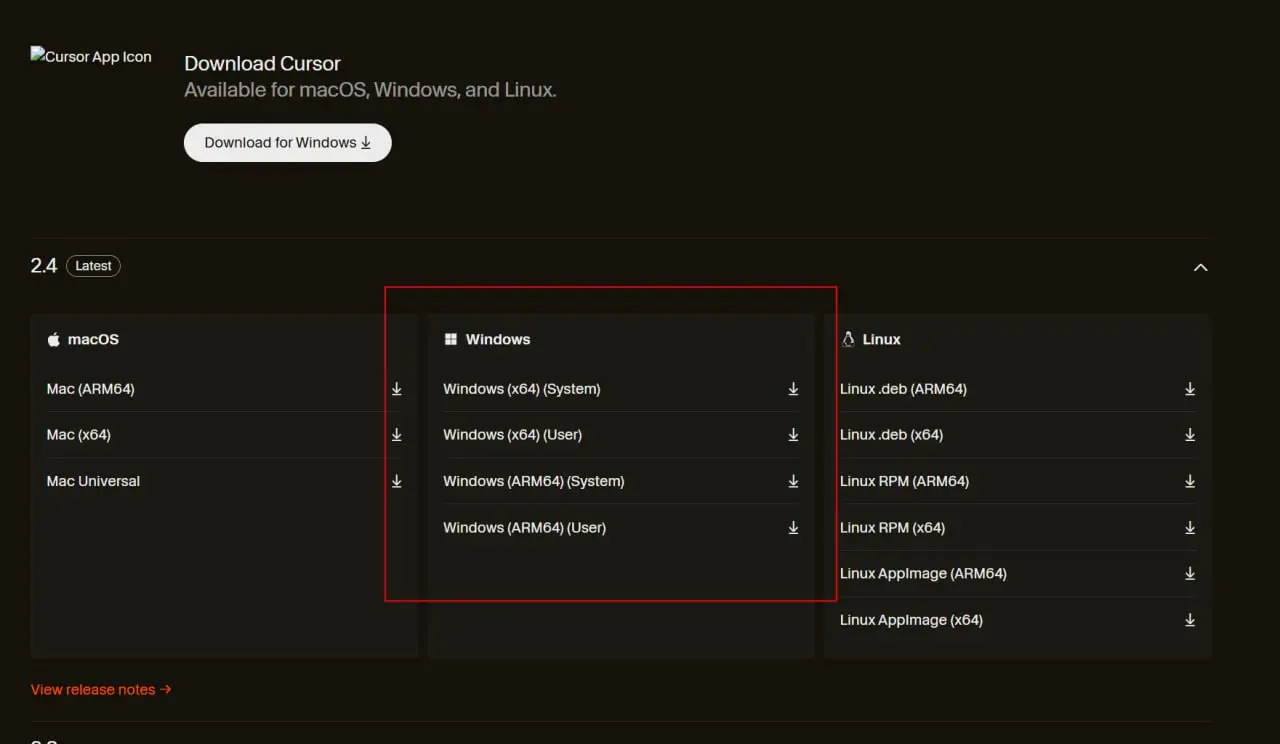The image size is (1280, 744).
Task: Click the Download Cursor heading
Action: click(262, 63)
